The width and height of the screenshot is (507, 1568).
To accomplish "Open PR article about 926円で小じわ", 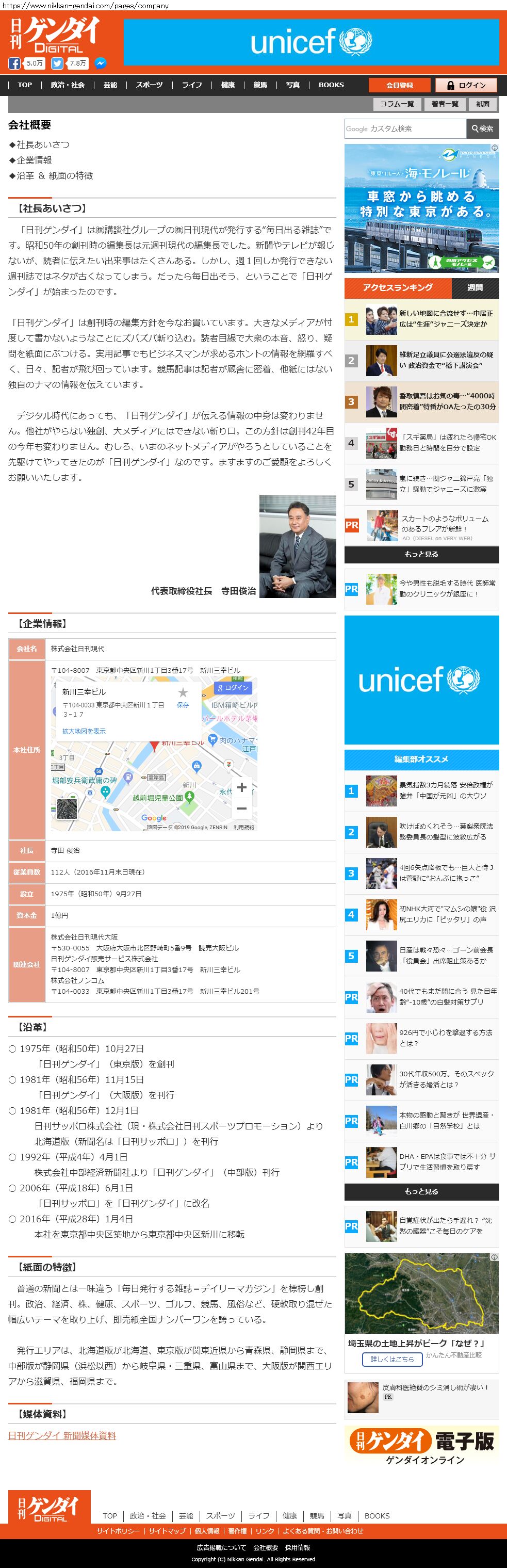I will click(x=421, y=1038).
